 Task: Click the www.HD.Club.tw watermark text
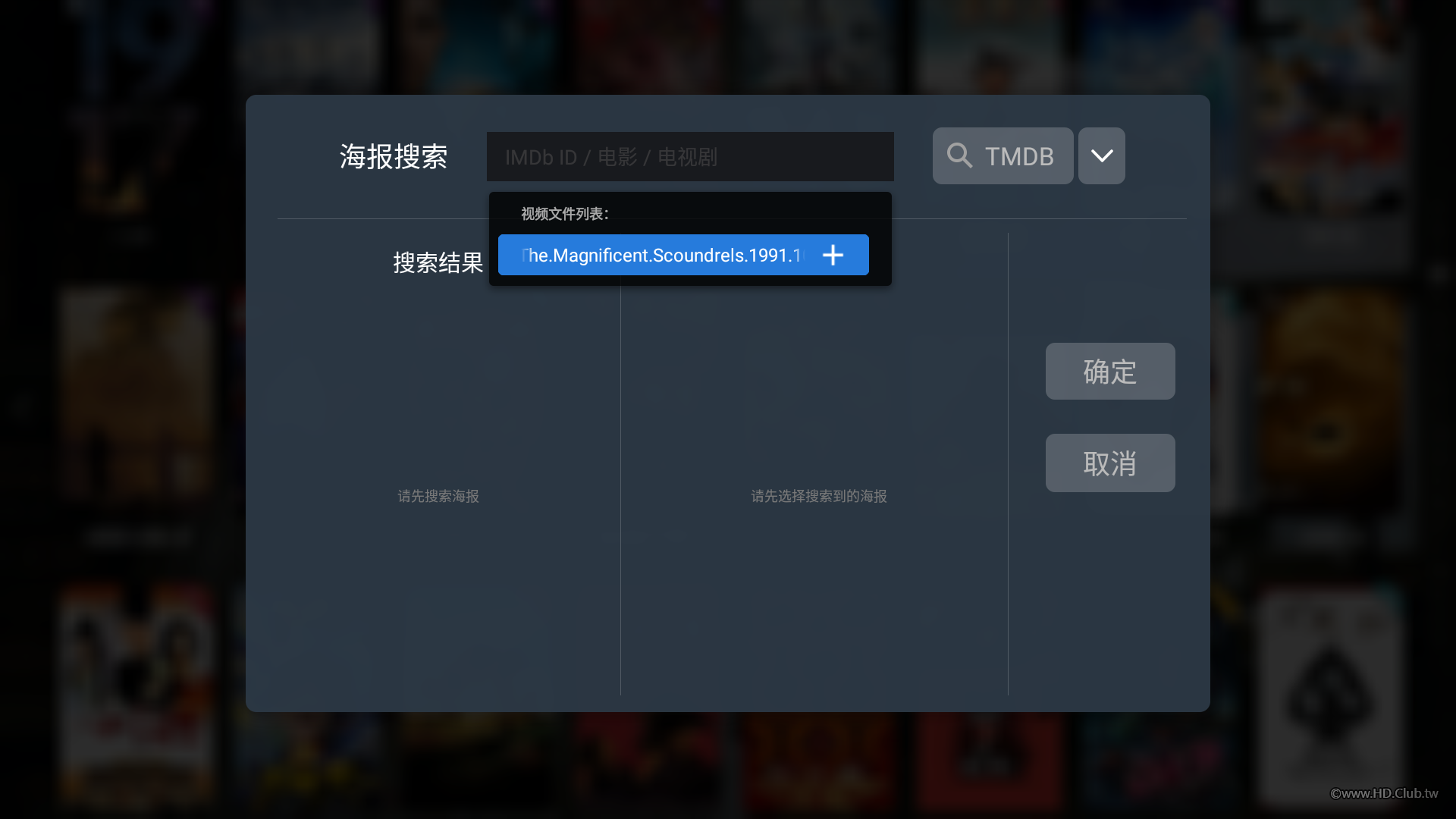coord(1384,793)
